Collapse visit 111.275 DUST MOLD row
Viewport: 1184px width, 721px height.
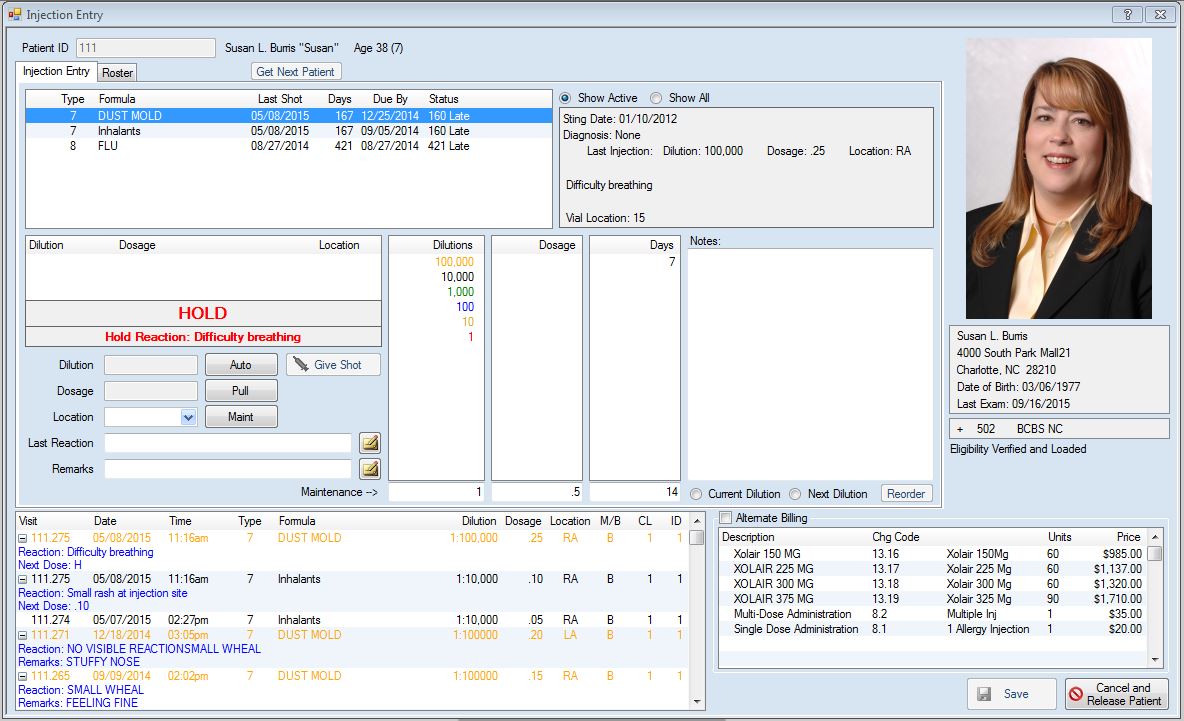[x=23, y=538]
